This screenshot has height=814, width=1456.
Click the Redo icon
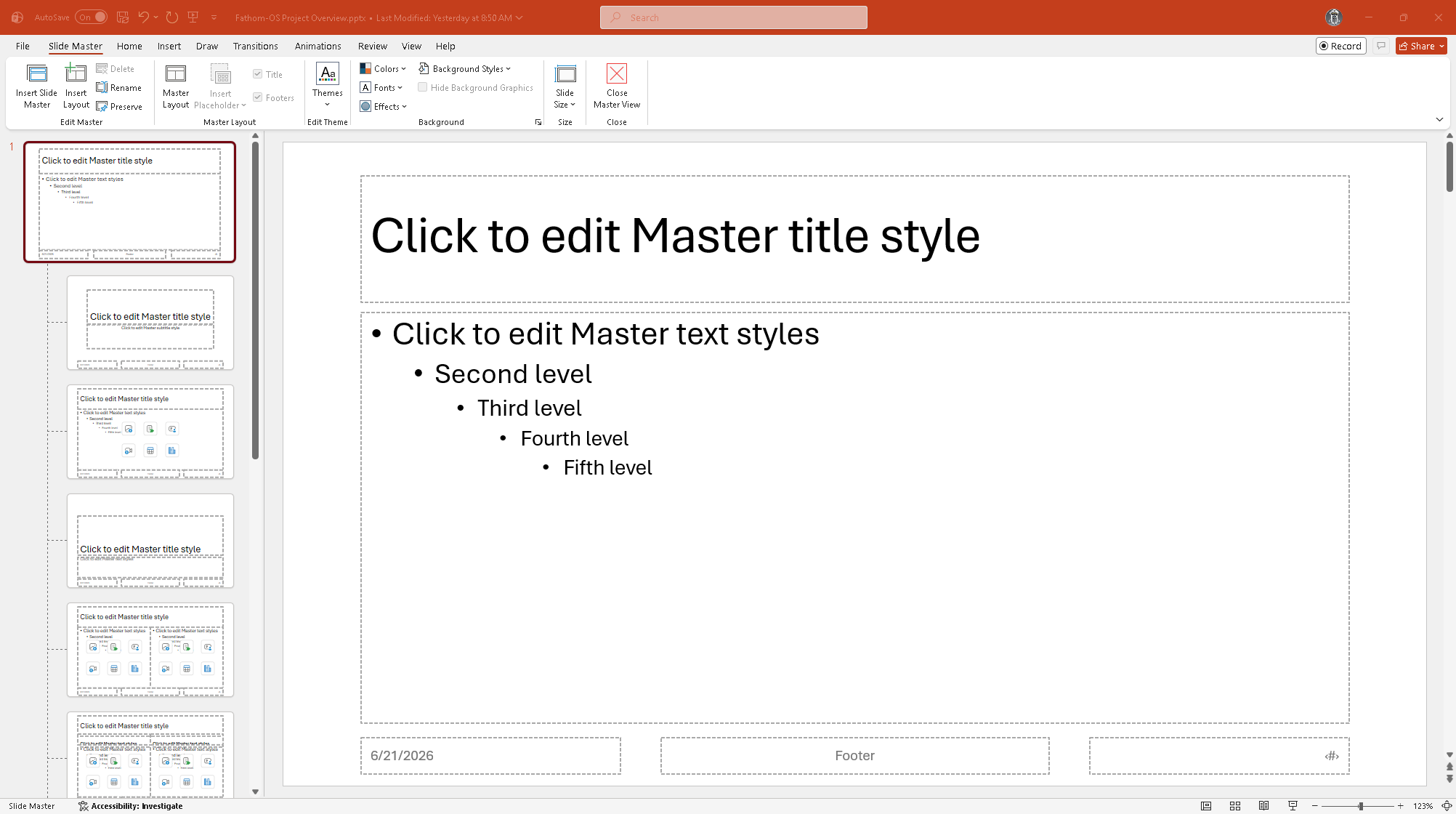[172, 17]
